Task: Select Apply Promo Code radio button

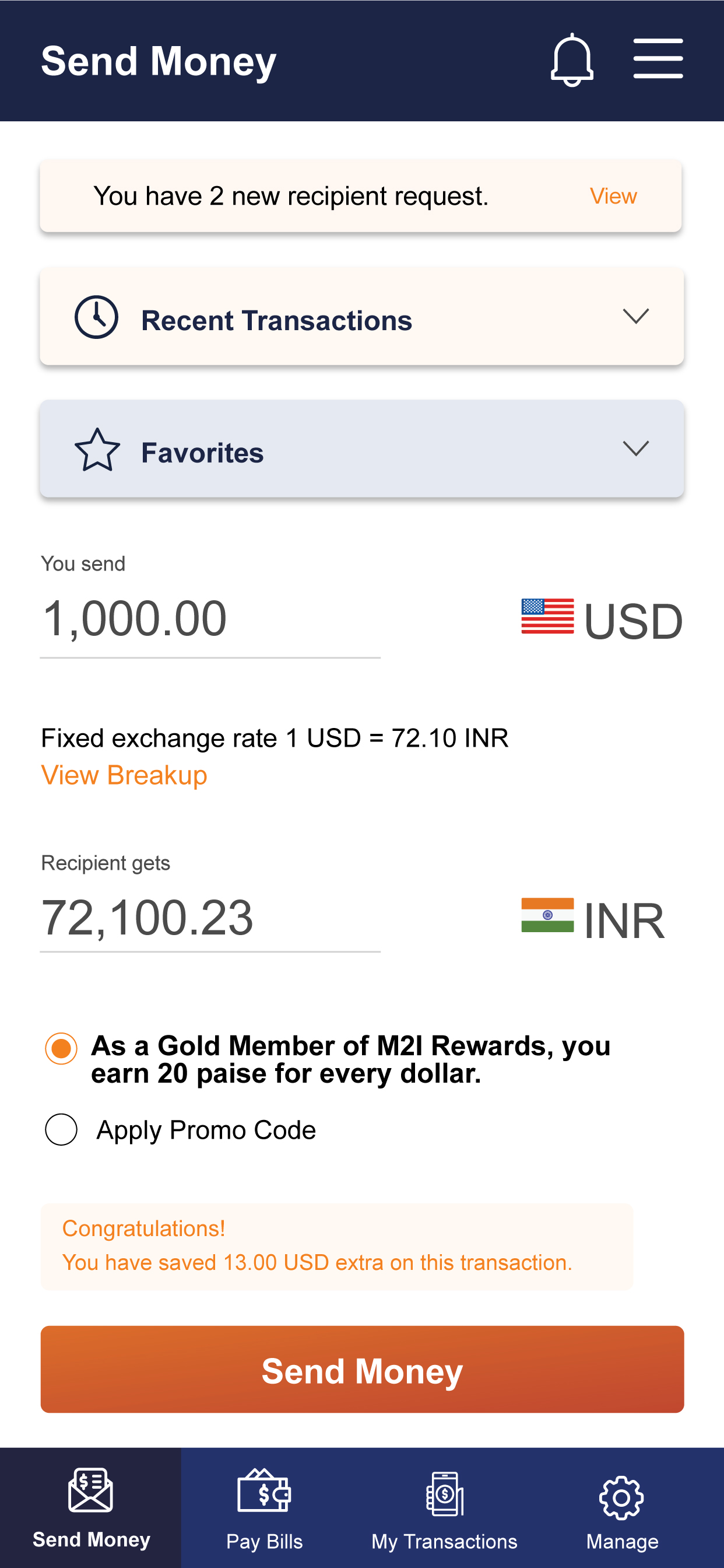Action: coord(61,1130)
